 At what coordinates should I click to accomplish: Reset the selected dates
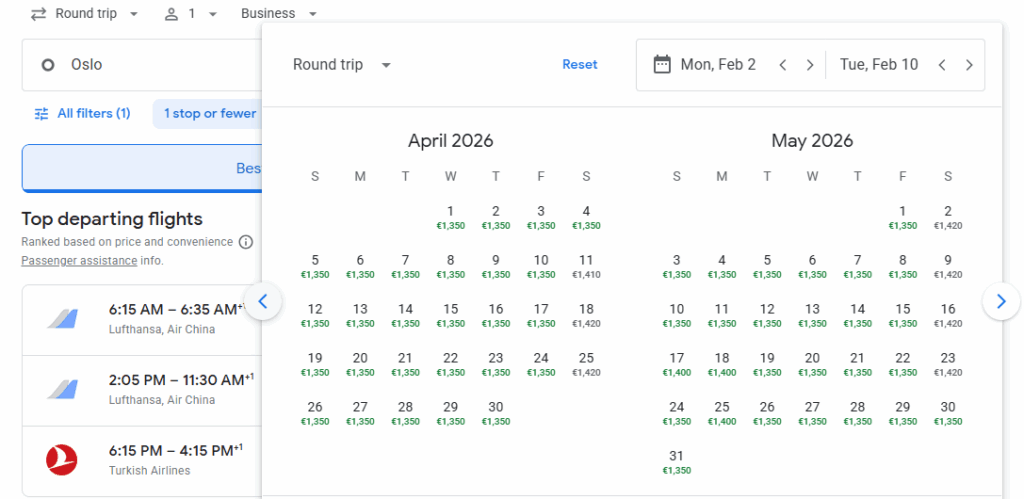[579, 65]
